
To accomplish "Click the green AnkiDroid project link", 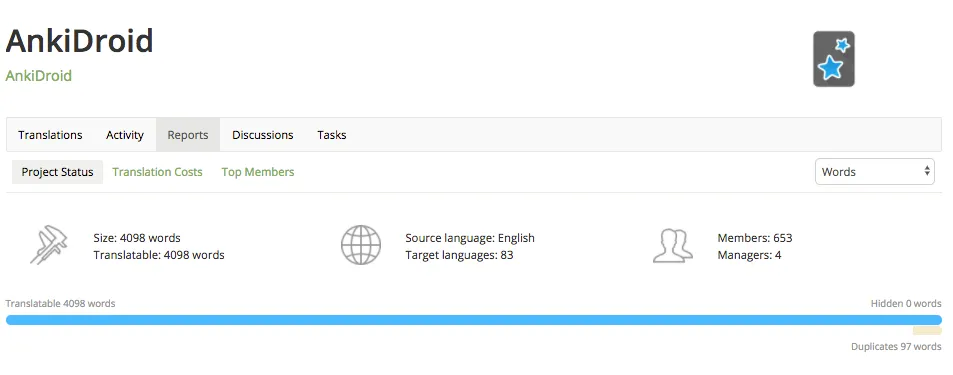I will tap(39, 76).
